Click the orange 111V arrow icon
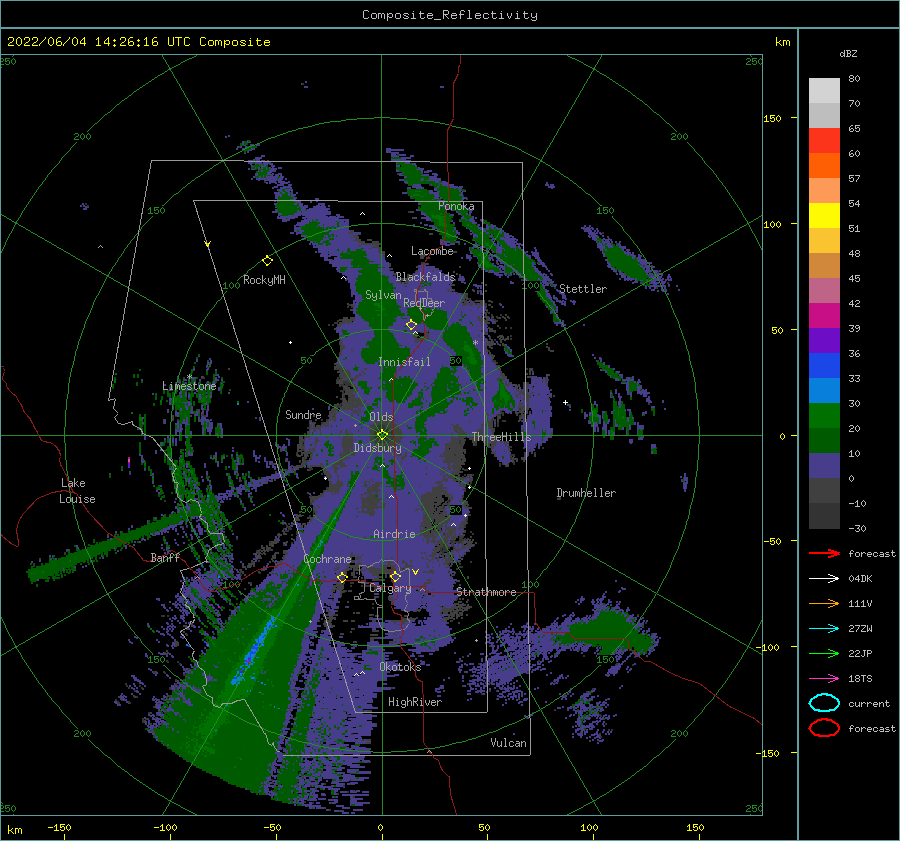 pos(824,603)
